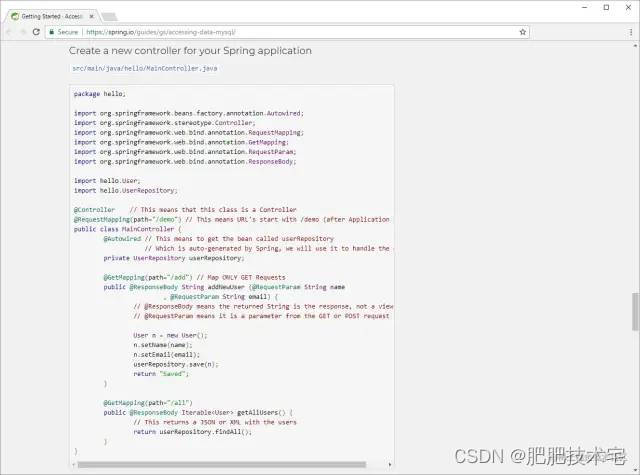Click the browser forward arrow
Image resolution: width=640 pixels, height=475 pixels.
[22, 32]
